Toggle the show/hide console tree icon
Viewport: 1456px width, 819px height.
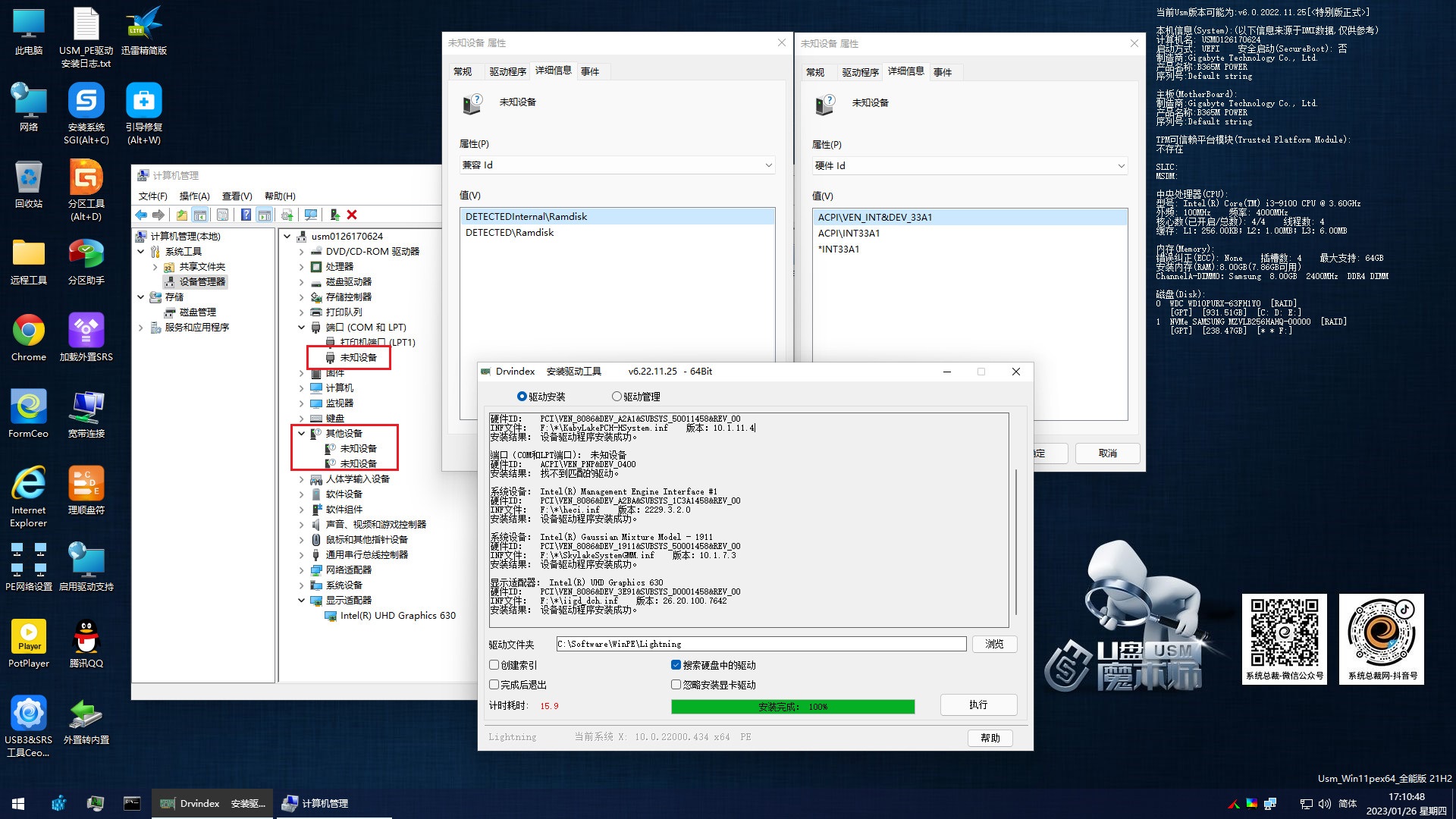[x=200, y=215]
